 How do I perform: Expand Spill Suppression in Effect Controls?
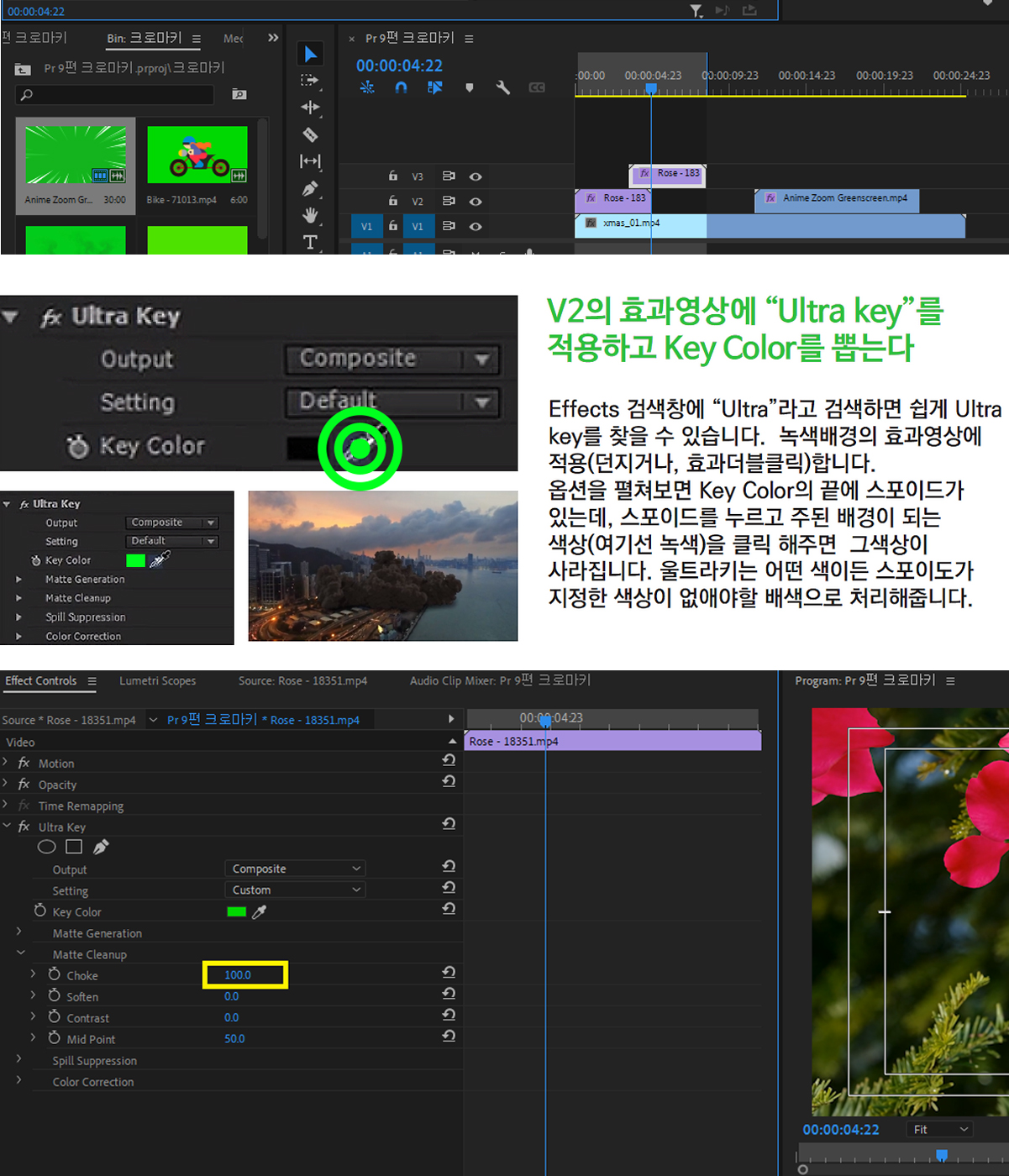click(19, 1059)
